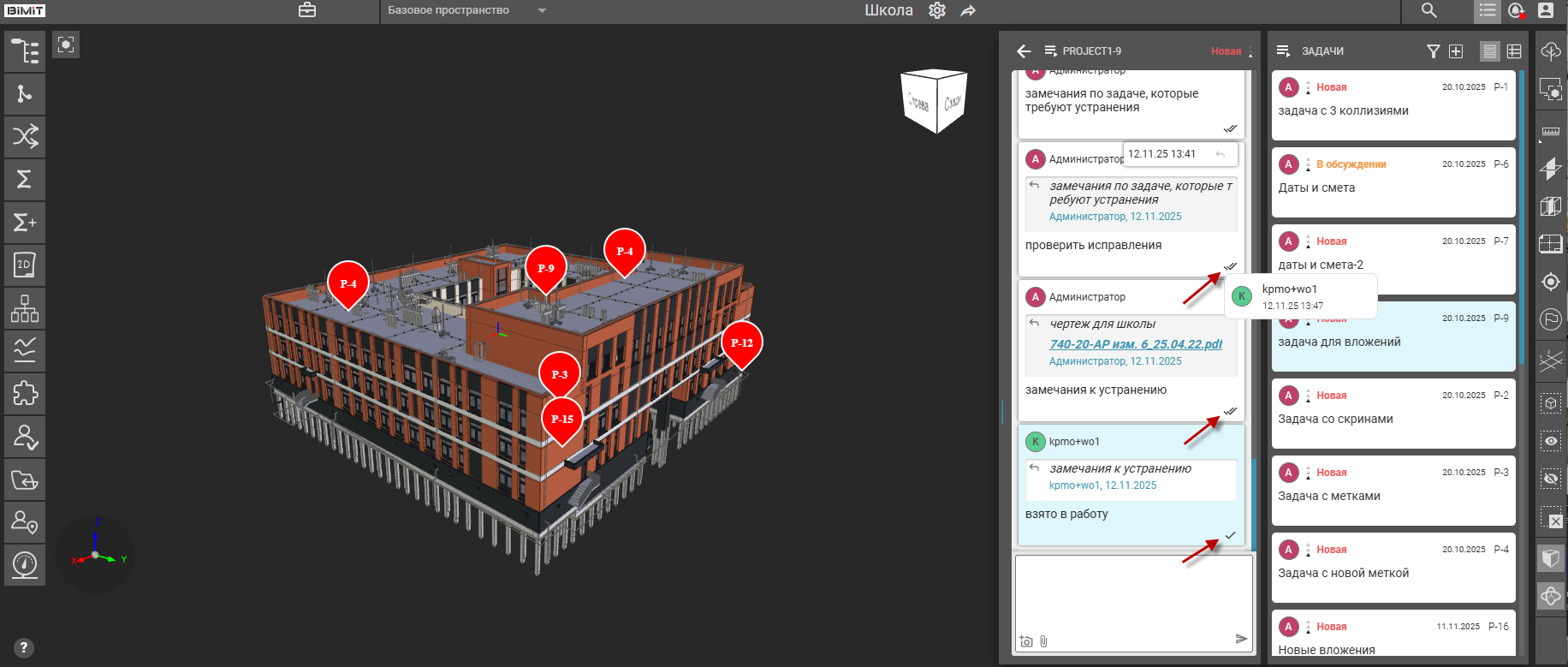Open the PROJECT1-9 task menu icon
This screenshot has width=1568, height=667.
pos(1050,51)
